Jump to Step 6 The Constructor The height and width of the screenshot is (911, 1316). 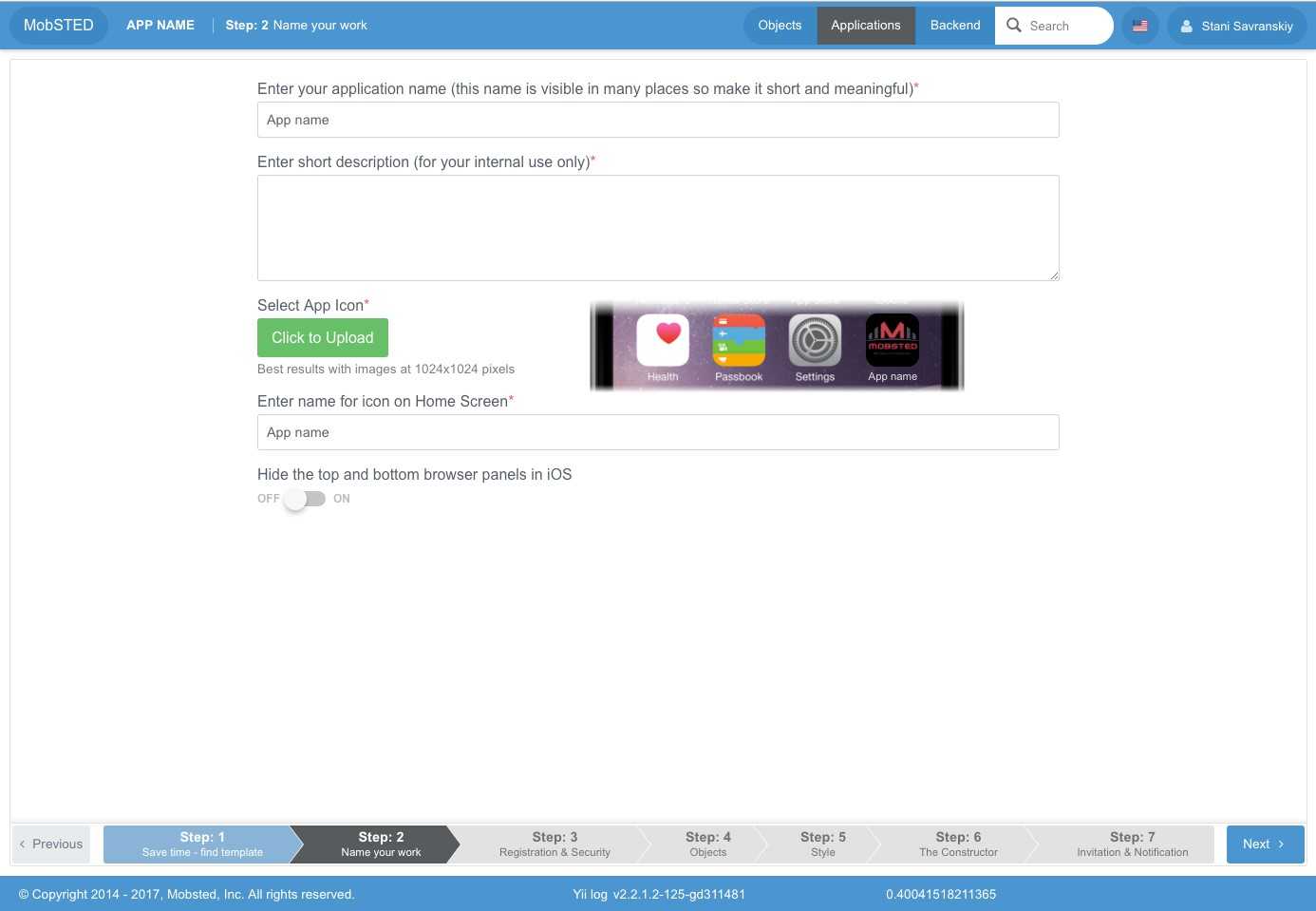[x=957, y=844]
